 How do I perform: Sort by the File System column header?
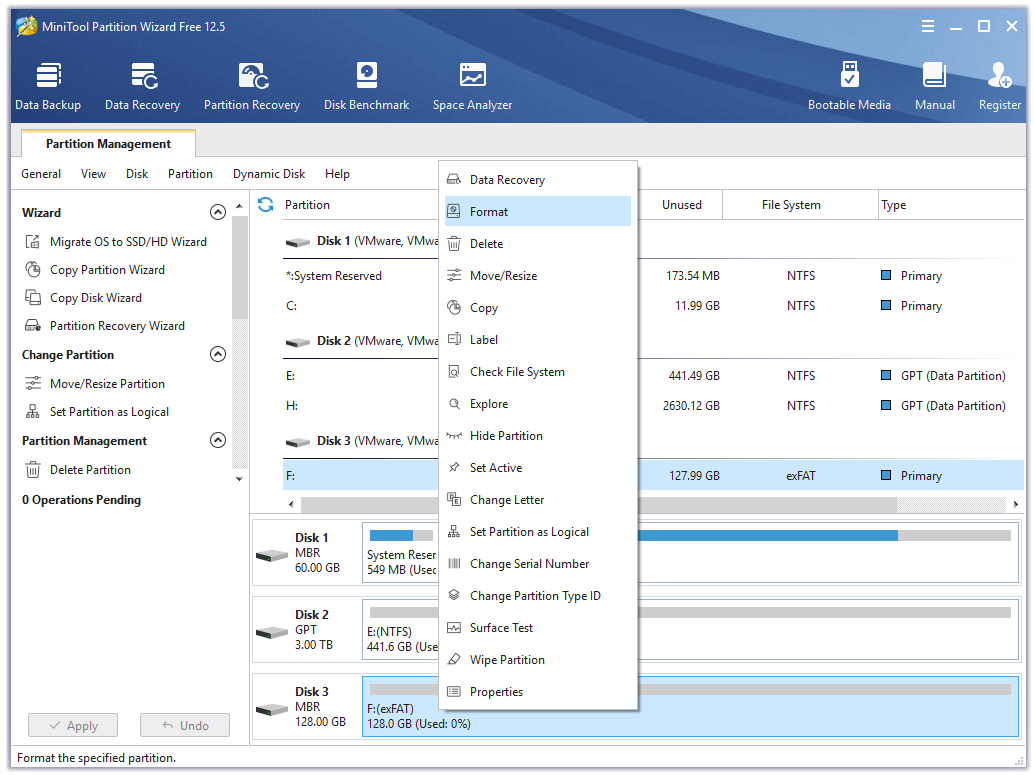(800, 204)
